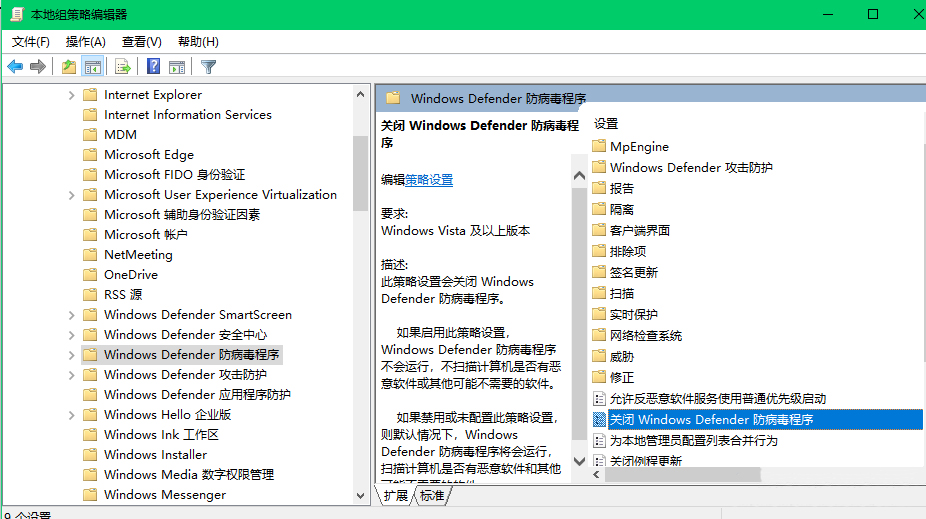Click description pane scroll down arrow
This screenshot has width=926, height=519.
[x=579, y=461]
